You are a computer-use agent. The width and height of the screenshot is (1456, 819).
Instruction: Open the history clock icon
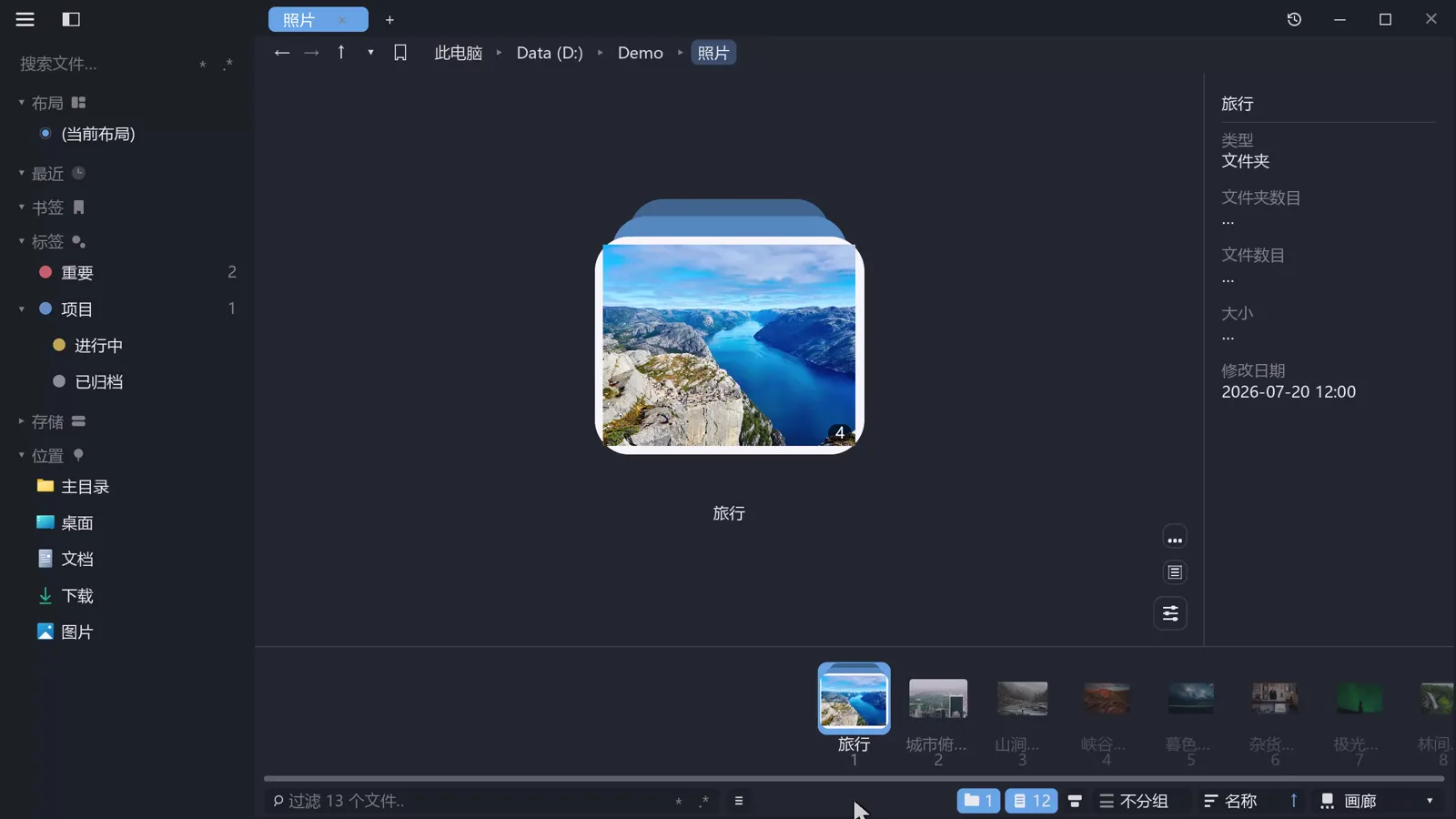1294,19
